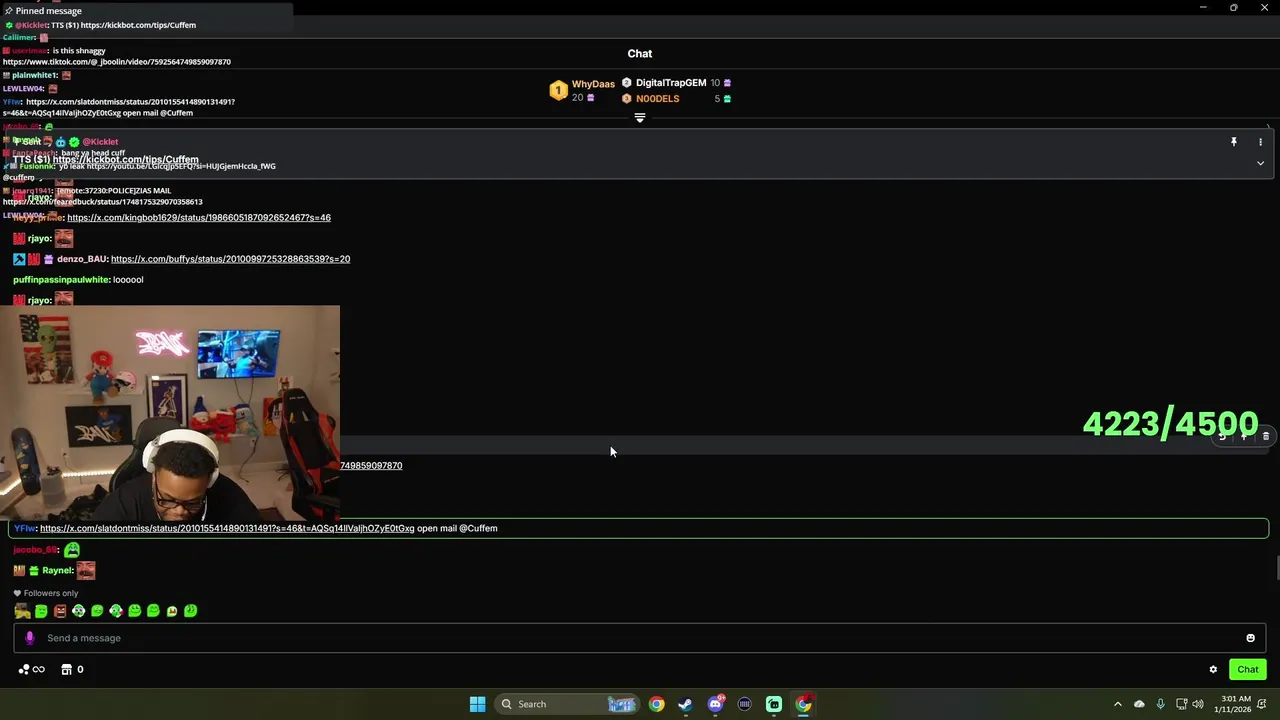Click the emote image in Raynel's message

86,570
